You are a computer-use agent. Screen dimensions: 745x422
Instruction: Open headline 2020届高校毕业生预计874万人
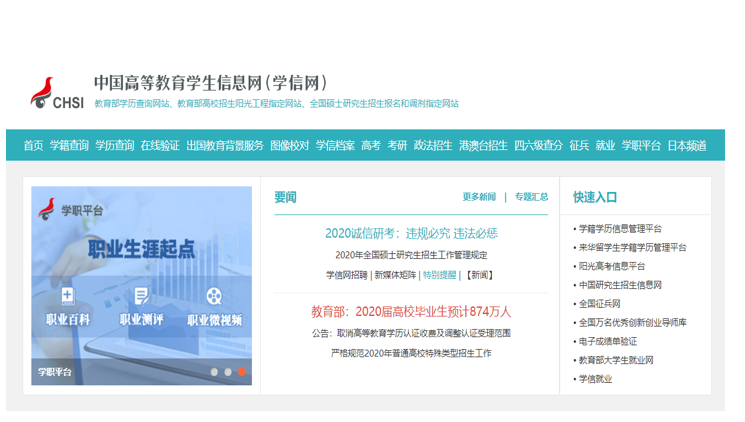point(411,312)
